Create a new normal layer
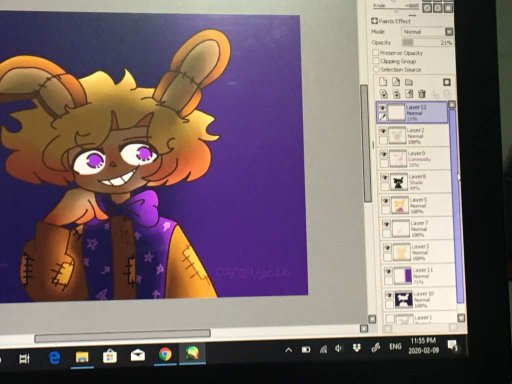 pyautogui.click(x=383, y=82)
